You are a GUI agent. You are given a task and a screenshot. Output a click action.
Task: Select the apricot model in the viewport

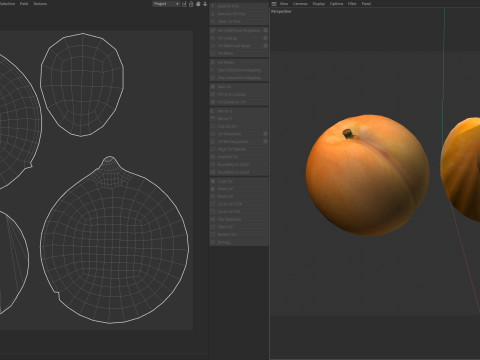coord(368,175)
